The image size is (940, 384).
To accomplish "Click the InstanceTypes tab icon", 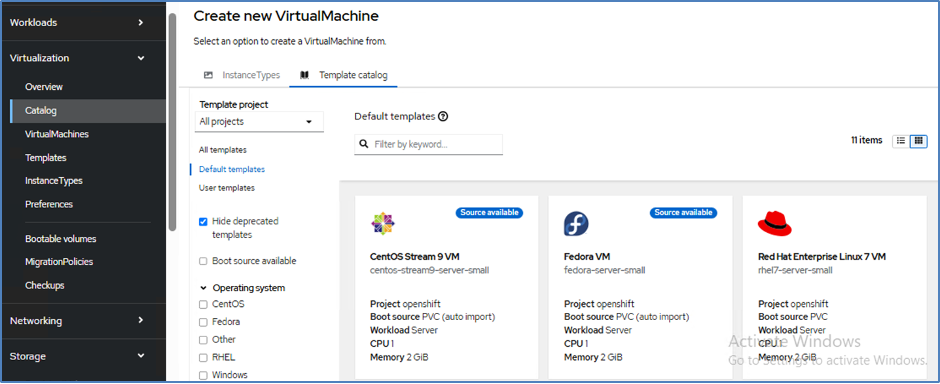I will [x=209, y=75].
